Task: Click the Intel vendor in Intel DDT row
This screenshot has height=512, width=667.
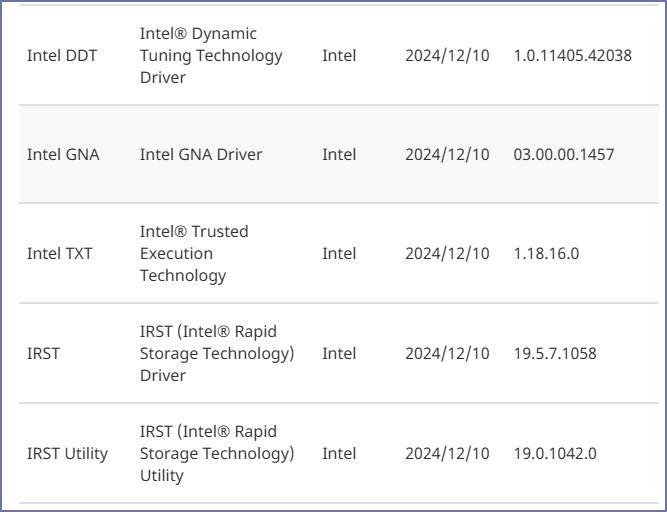Action: [x=339, y=55]
